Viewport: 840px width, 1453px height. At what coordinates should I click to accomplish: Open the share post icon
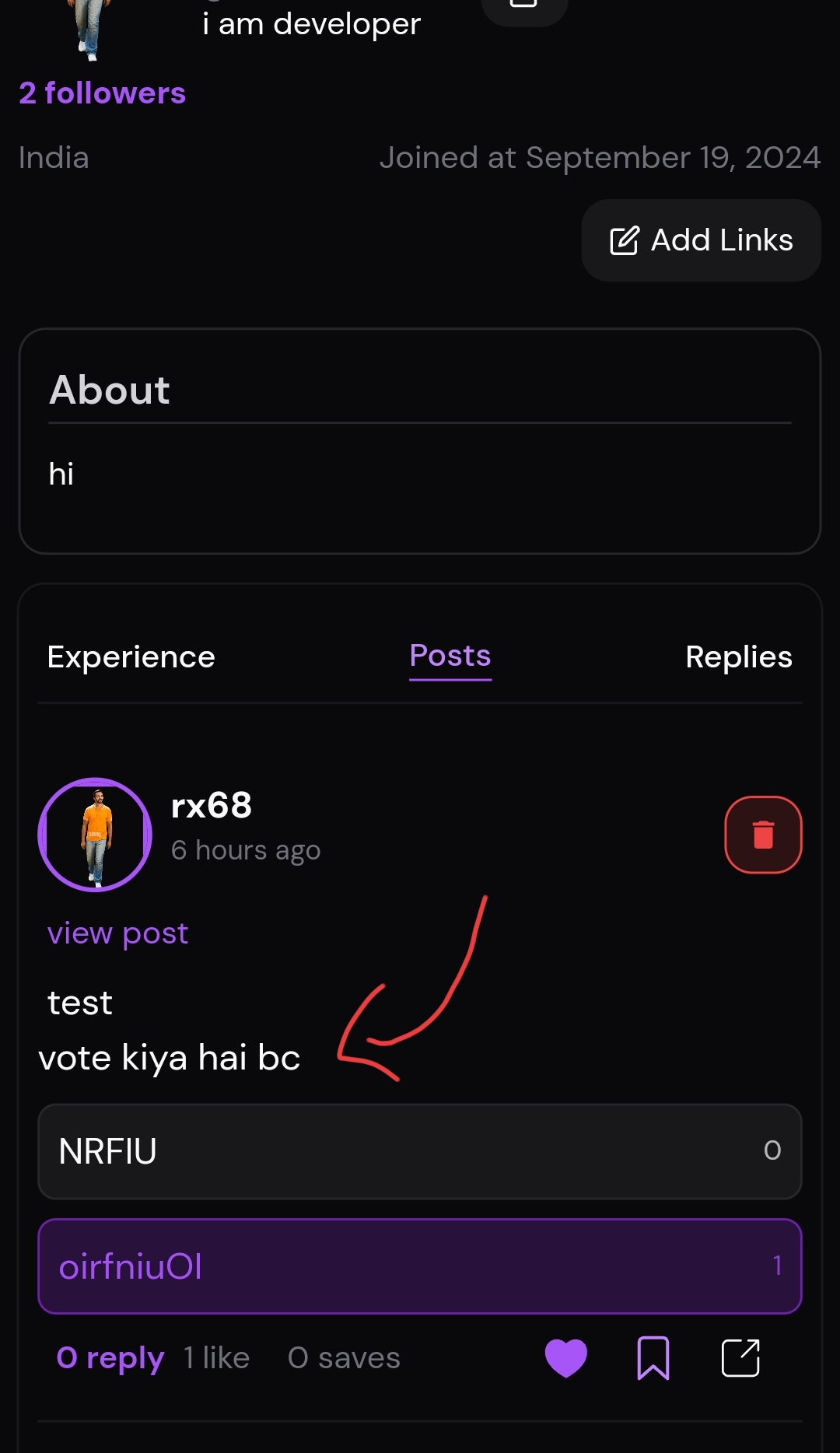tap(740, 1358)
